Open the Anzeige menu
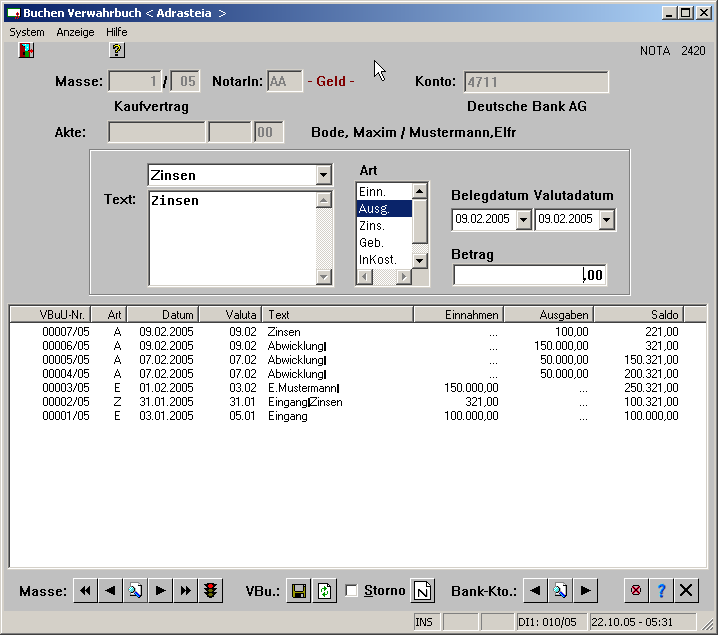This screenshot has width=718, height=635. click(75, 32)
